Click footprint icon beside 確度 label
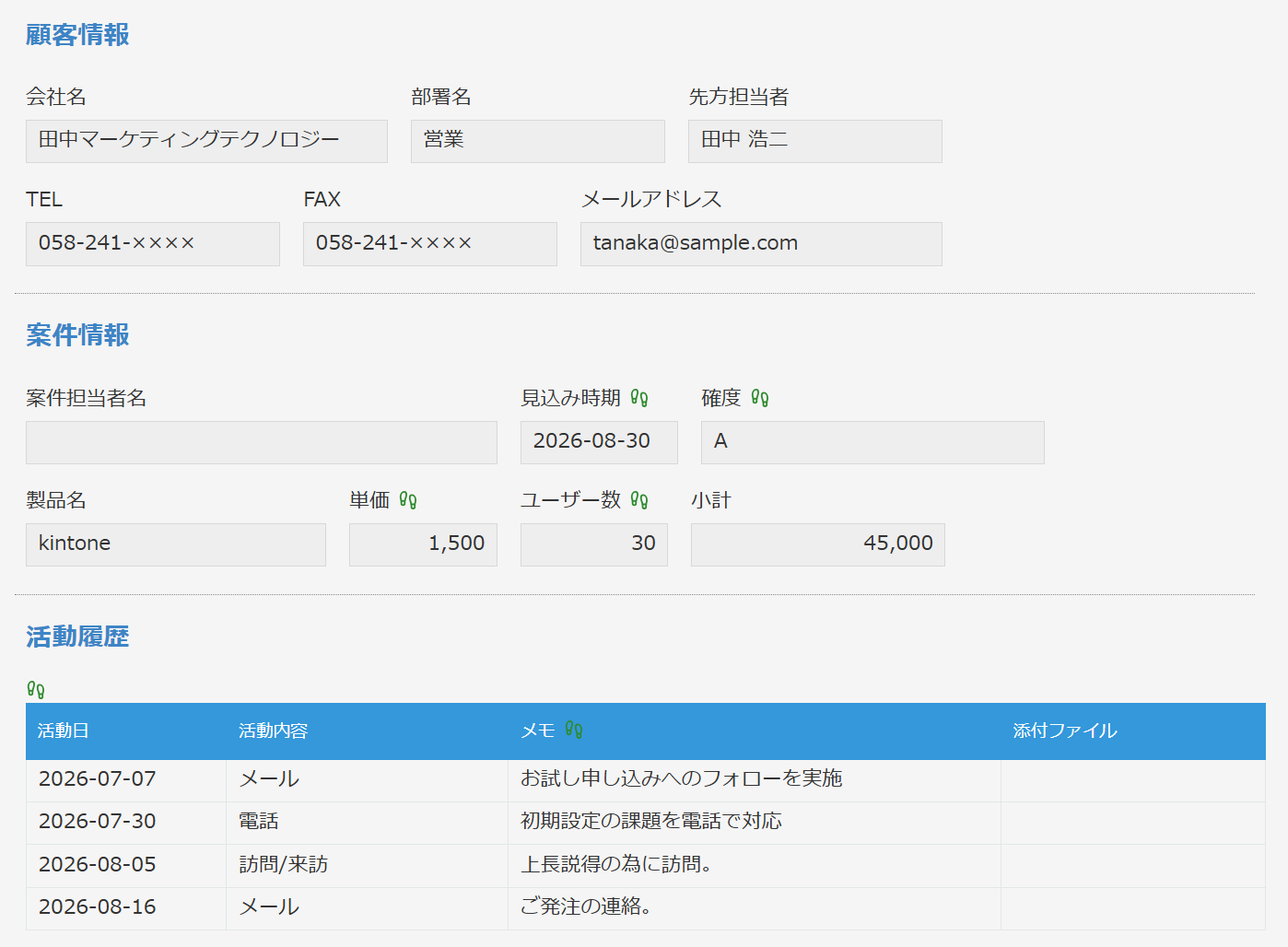Viewport: 1288px width, 947px height. [760, 398]
